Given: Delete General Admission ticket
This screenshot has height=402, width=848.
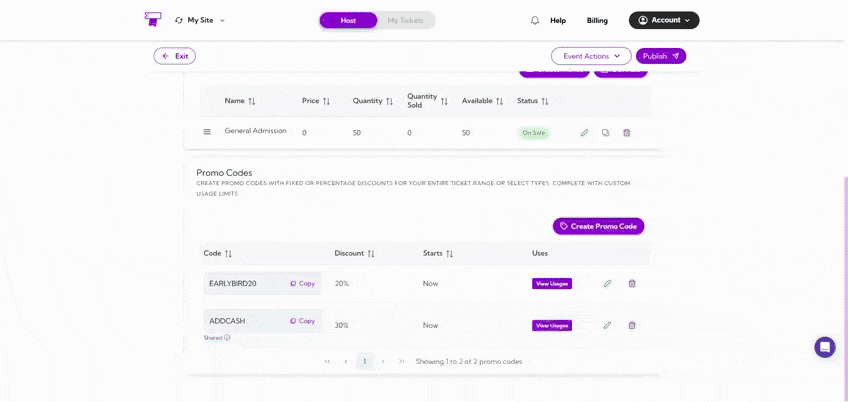Looking at the screenshot, I should click(627, 133).
